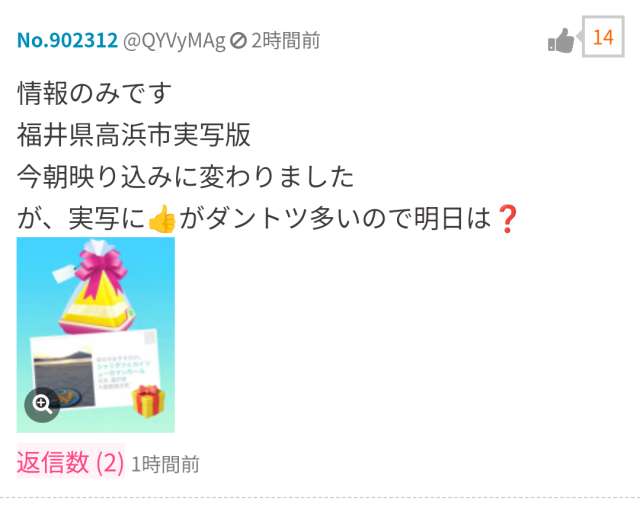Screen dimensions: 640x507
Task: Click the yellow thumbs-up emoji in the text
Action: click(x=162, y=219)
